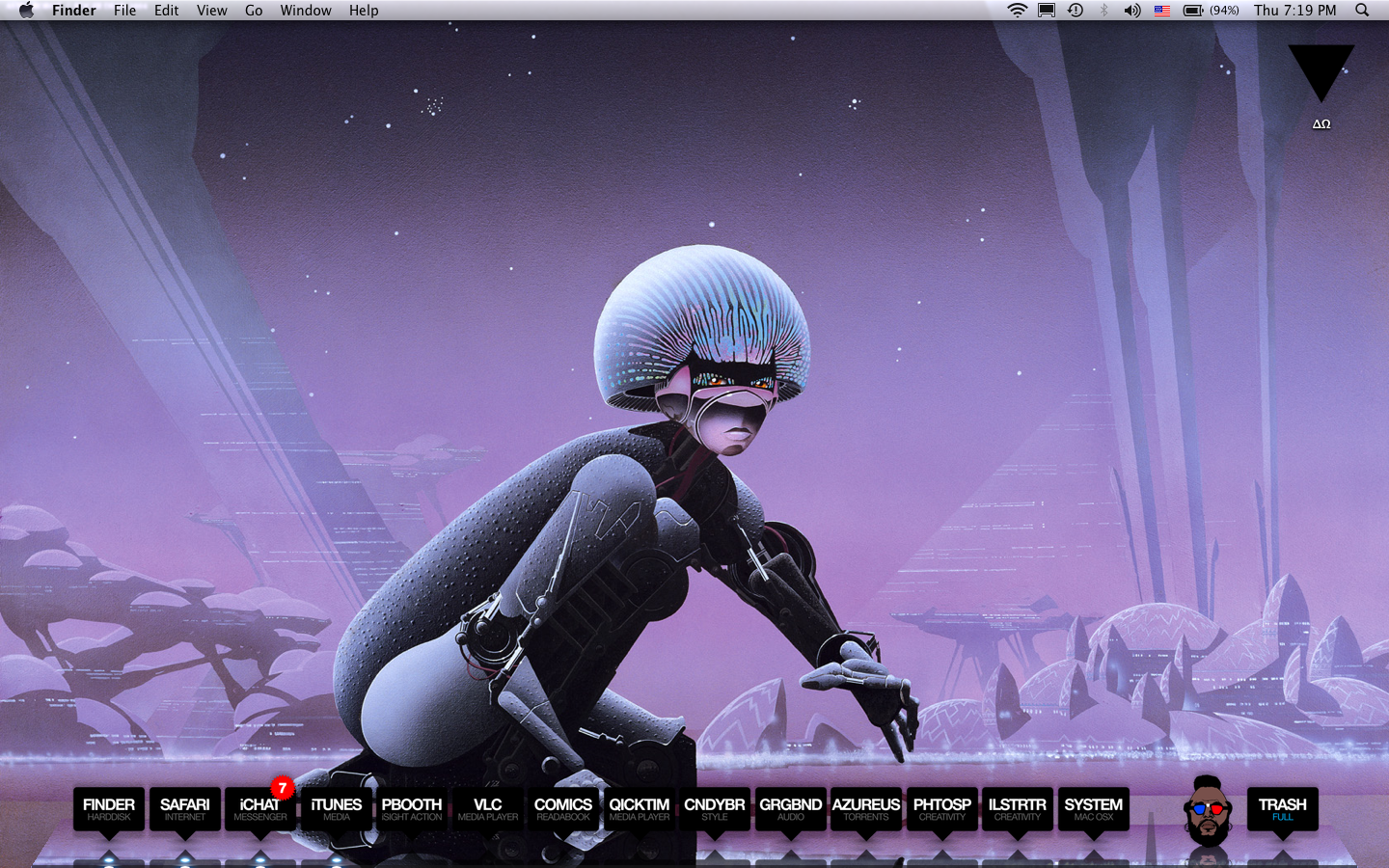
Task: Open the File menu
Action: point(125,11)
